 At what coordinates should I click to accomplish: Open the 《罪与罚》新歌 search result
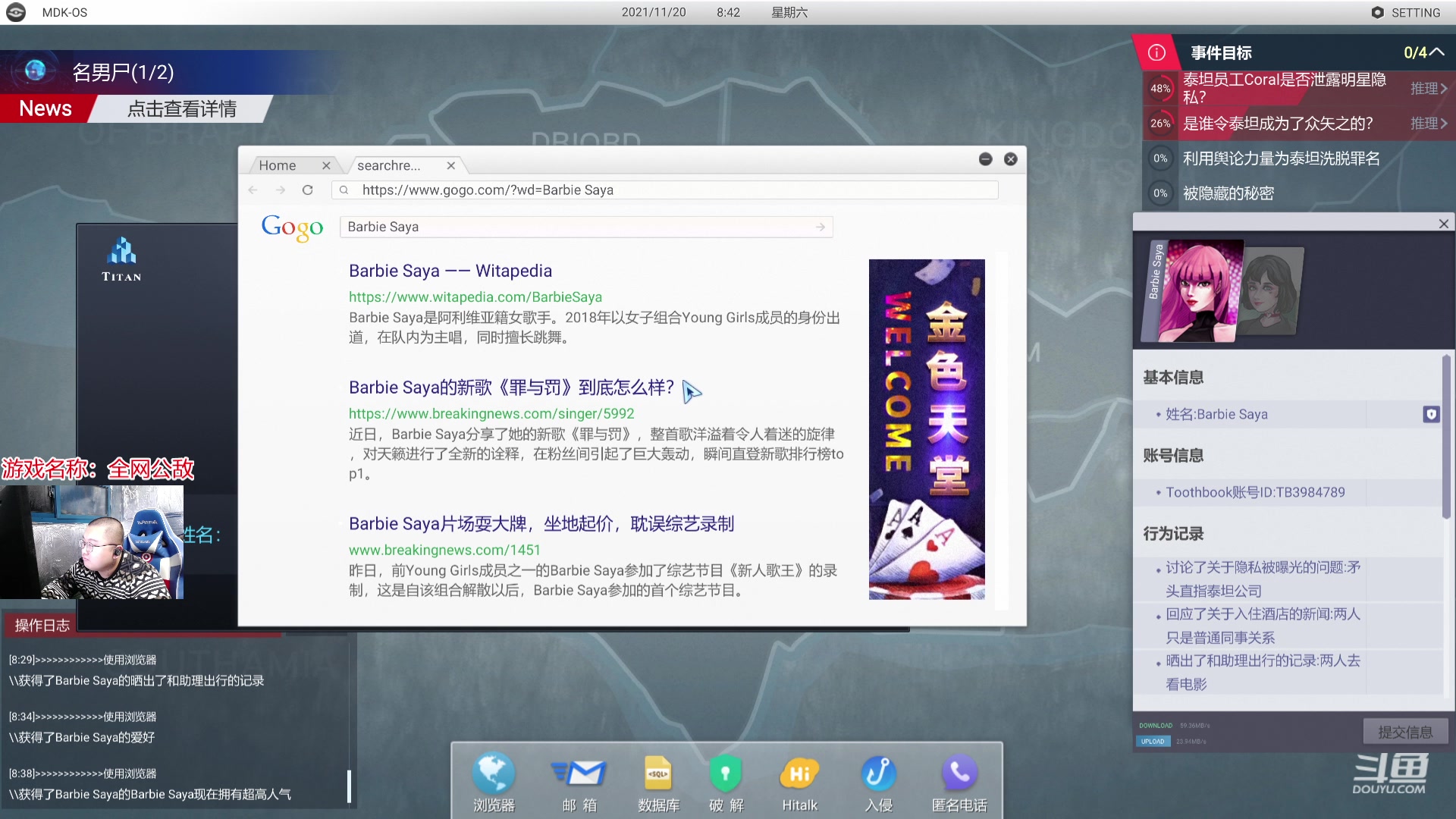(x=511, y=388)
